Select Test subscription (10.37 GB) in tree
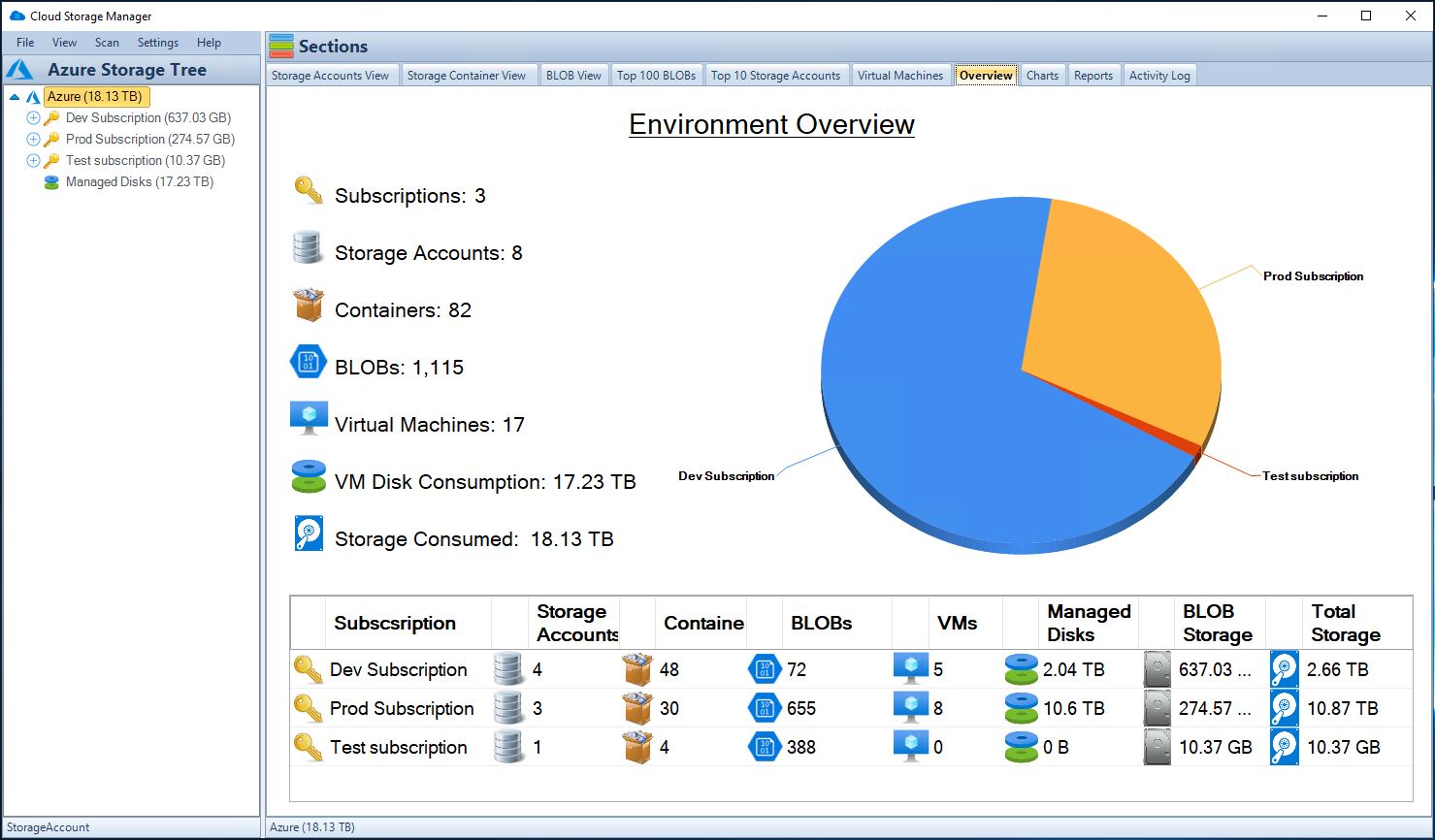The image size is (1435, 840). pos(146,160)
